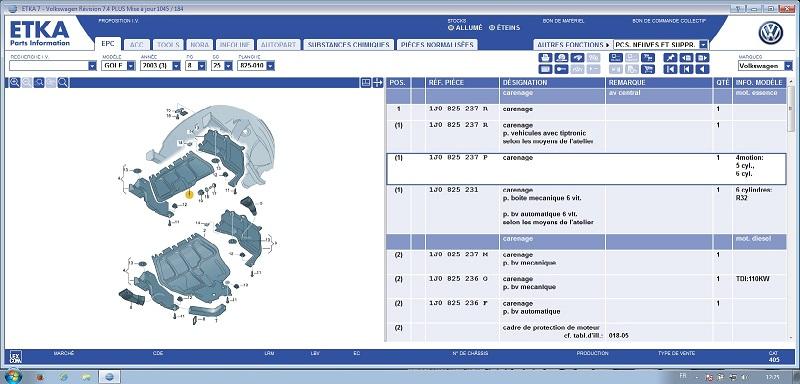Click the parts list vertical scrollbar
The image size is (800, 384).
pos(791,209)
